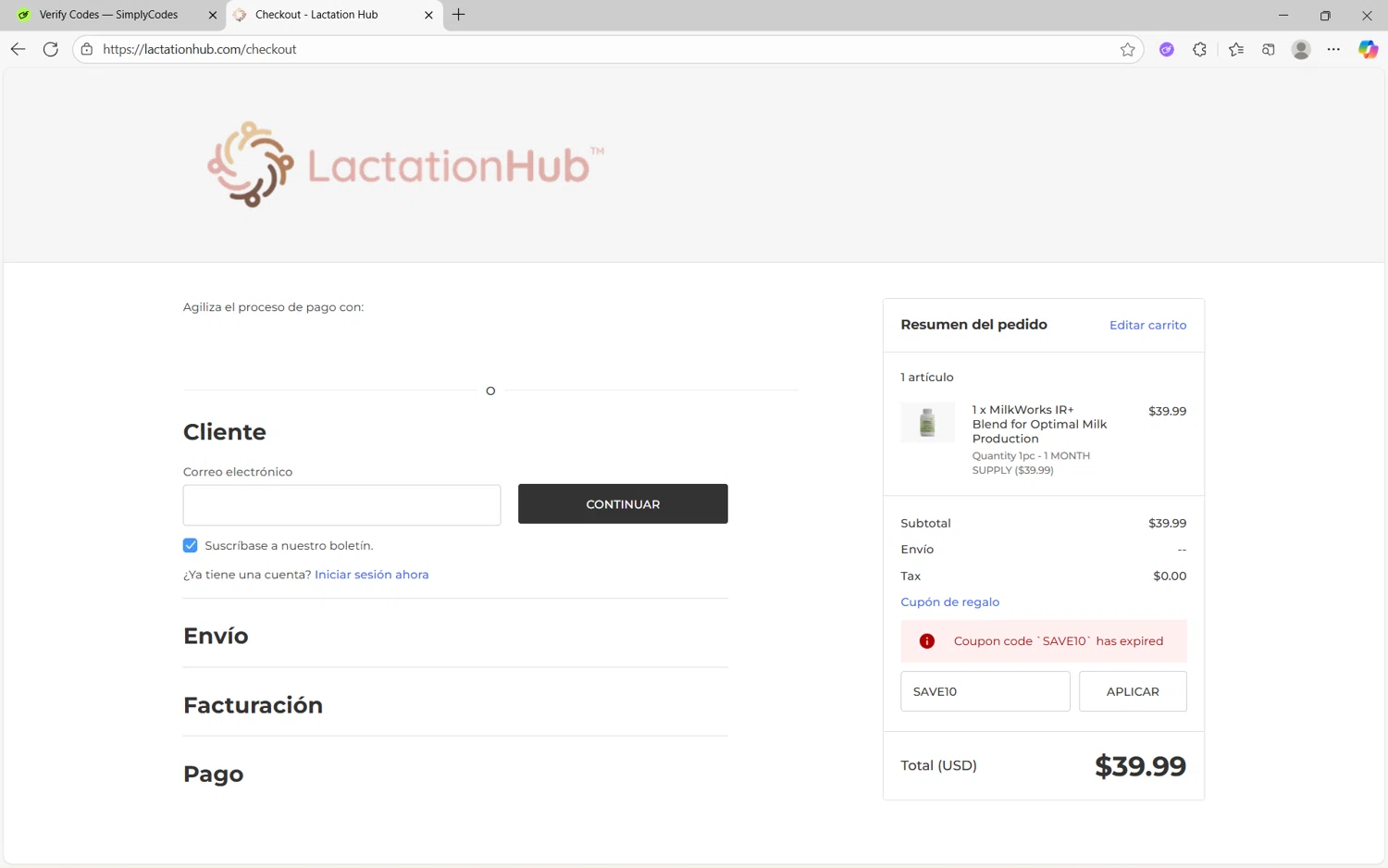Open the browser profile avatar

coord(1301,50)
